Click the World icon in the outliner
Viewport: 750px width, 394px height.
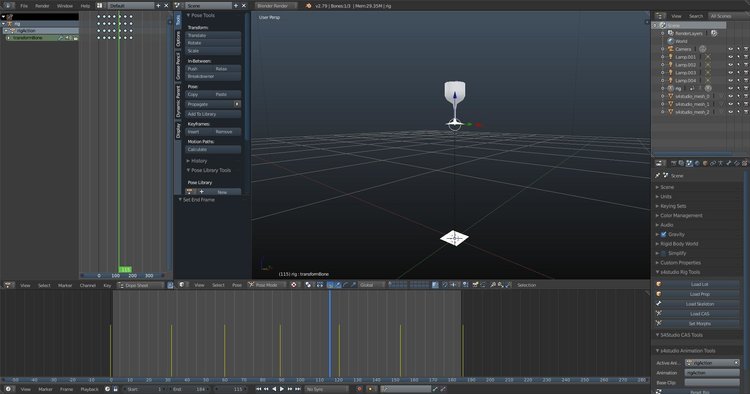pyautogui.click(x=671, y=41)
